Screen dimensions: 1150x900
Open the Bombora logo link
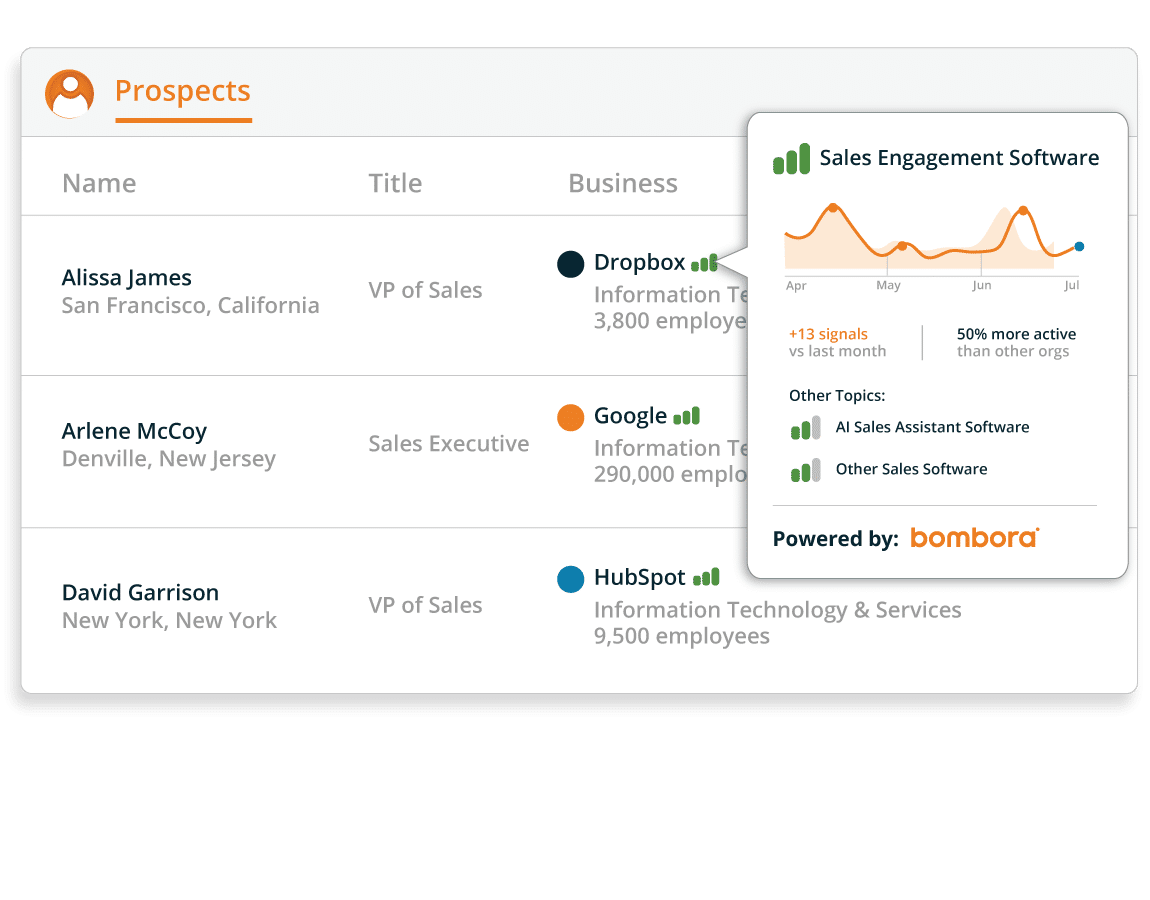pos(974,538)
